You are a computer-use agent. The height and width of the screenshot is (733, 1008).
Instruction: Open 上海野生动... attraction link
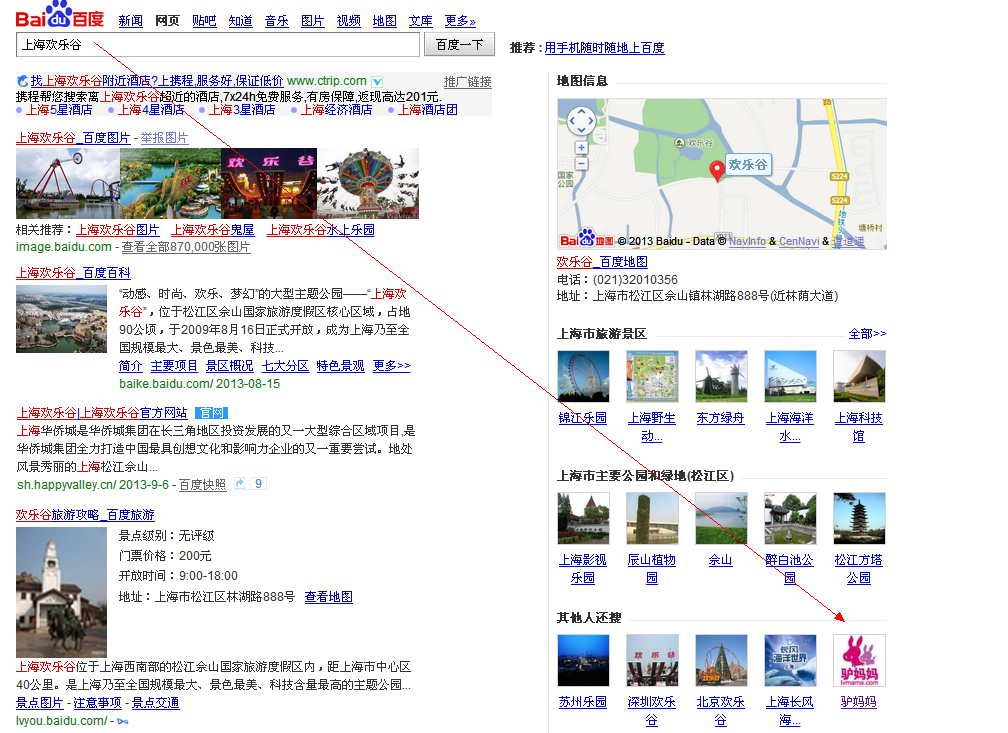click(652, 427)
